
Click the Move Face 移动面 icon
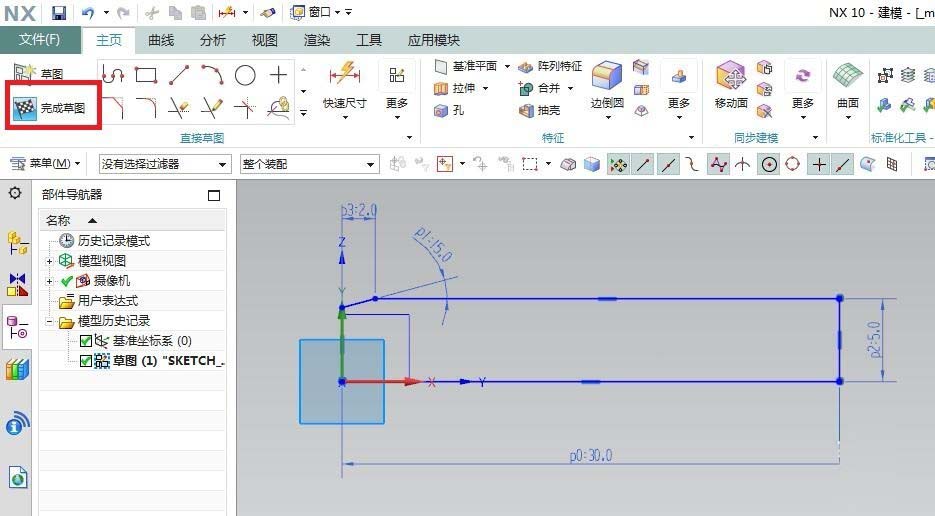tap(731, 76)
